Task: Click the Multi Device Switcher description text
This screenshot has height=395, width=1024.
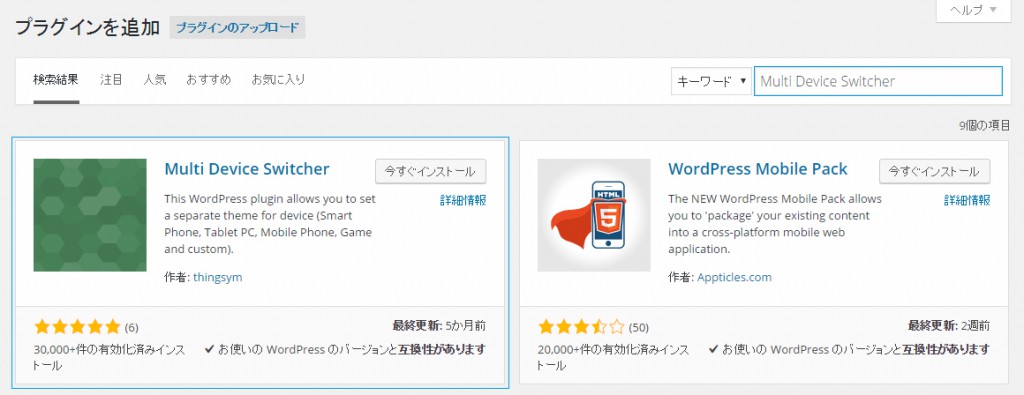Action: (x=270, y=224)
